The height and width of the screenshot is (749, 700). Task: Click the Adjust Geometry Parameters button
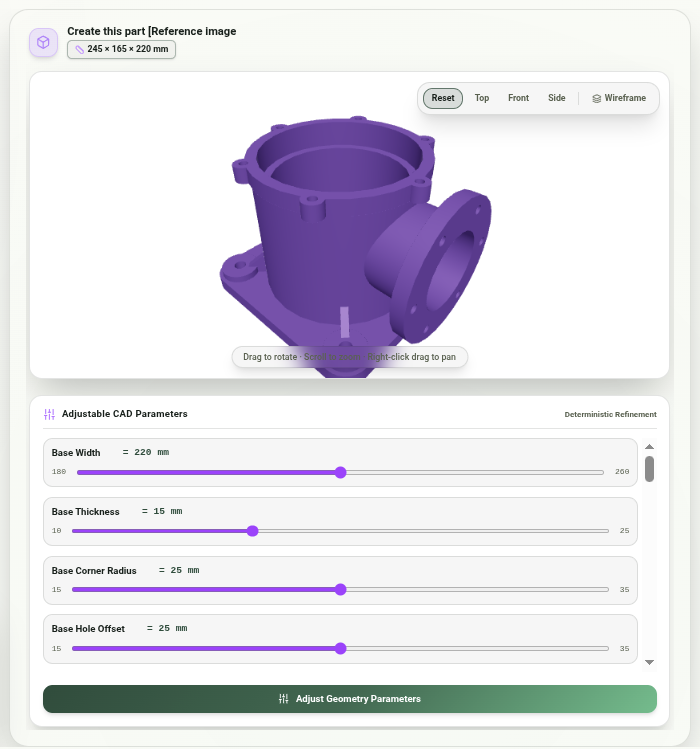click(350, 699)
